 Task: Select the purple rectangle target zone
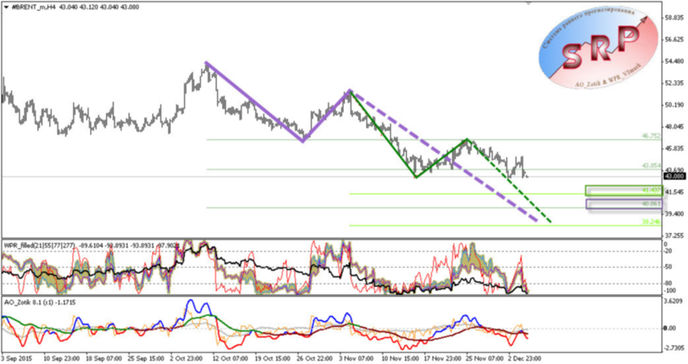click(624, 204)
